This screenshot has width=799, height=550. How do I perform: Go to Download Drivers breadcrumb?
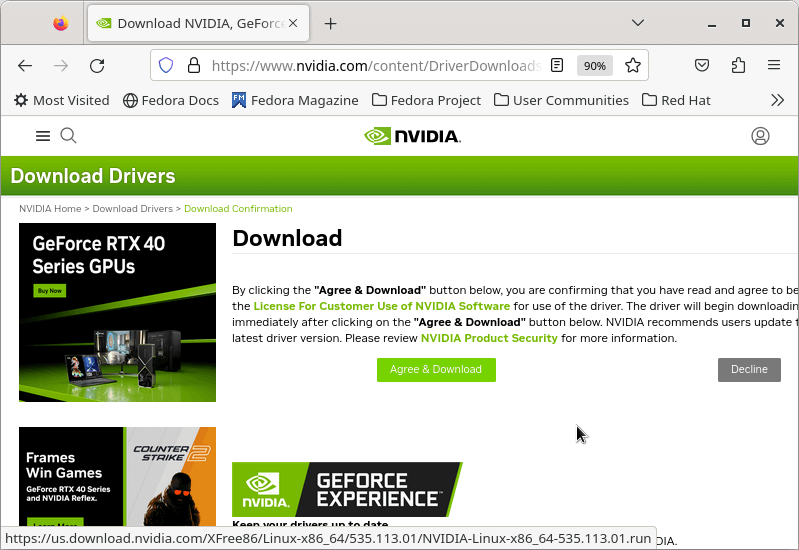132,208
